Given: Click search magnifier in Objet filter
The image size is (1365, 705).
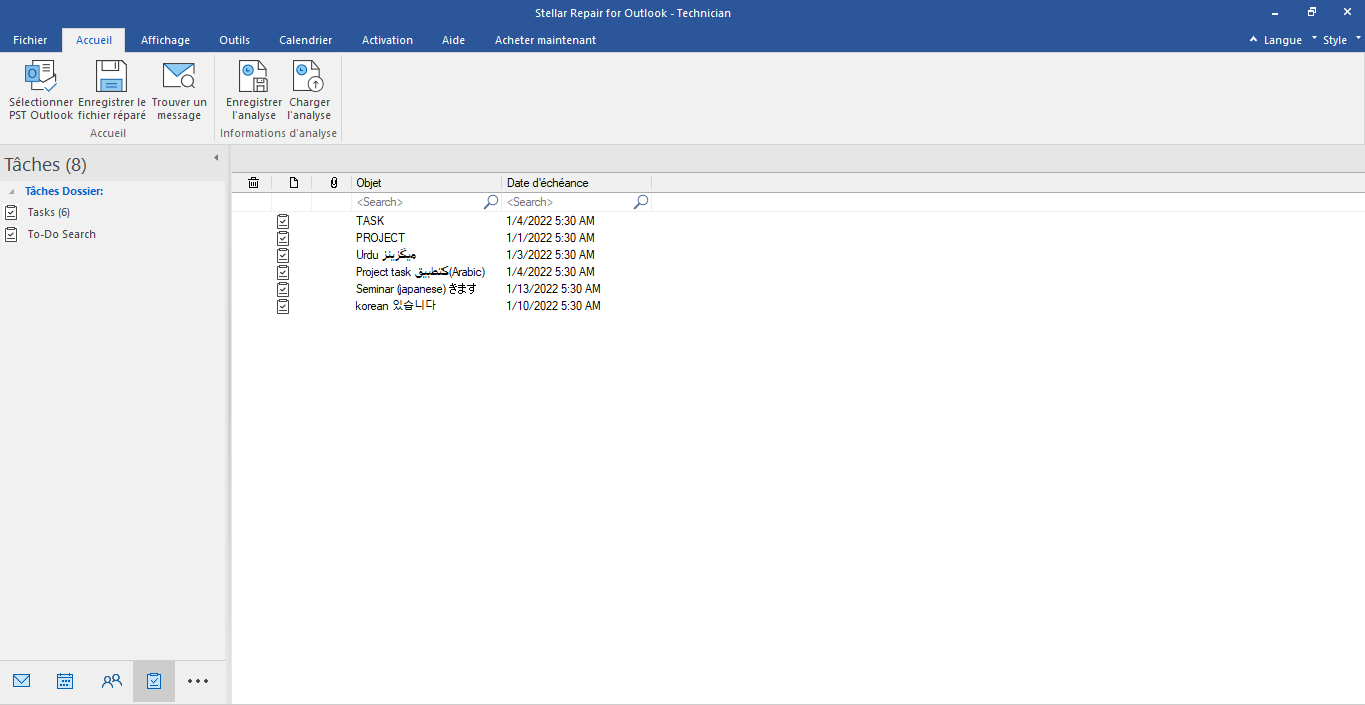Looking at the screenshot, I should [x=491, y=202].
